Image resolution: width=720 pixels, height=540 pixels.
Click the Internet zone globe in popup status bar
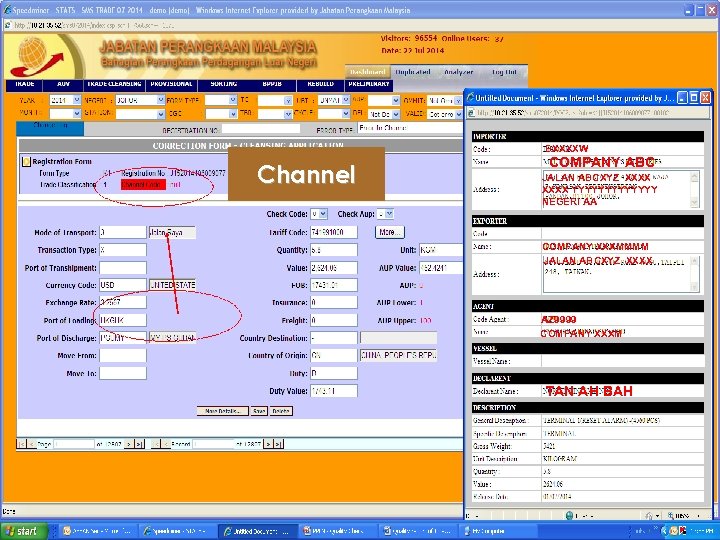coord(569,516)
